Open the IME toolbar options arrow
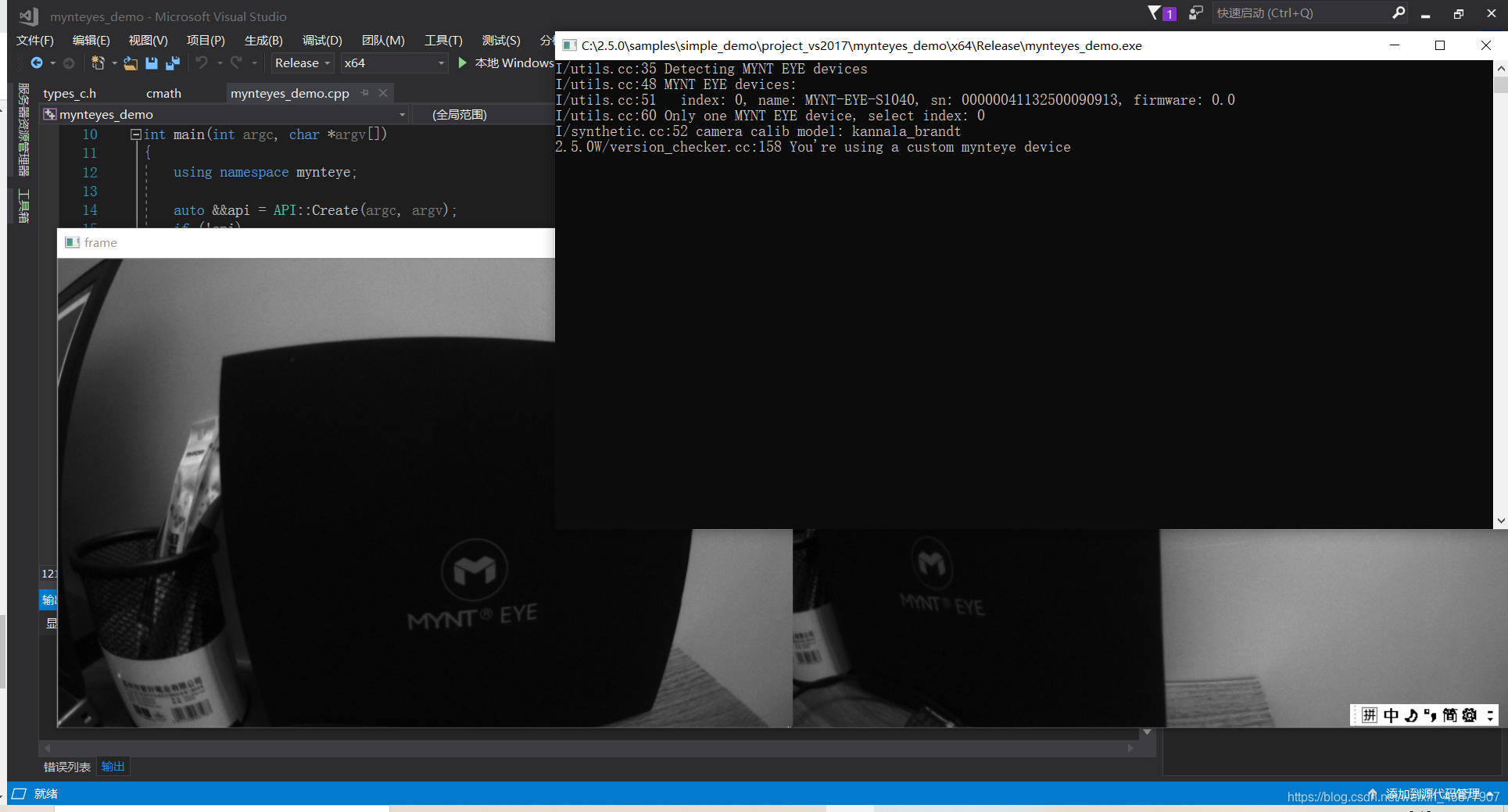1508x812 pixels. (x=1490, y=715)
